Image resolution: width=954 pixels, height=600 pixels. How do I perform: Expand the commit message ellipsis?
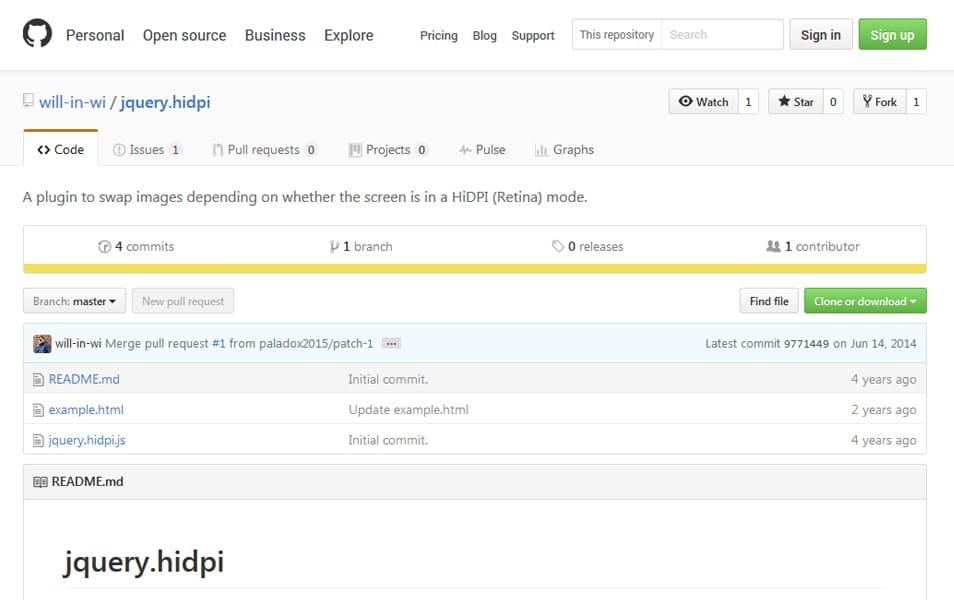(x=390, y=342)
